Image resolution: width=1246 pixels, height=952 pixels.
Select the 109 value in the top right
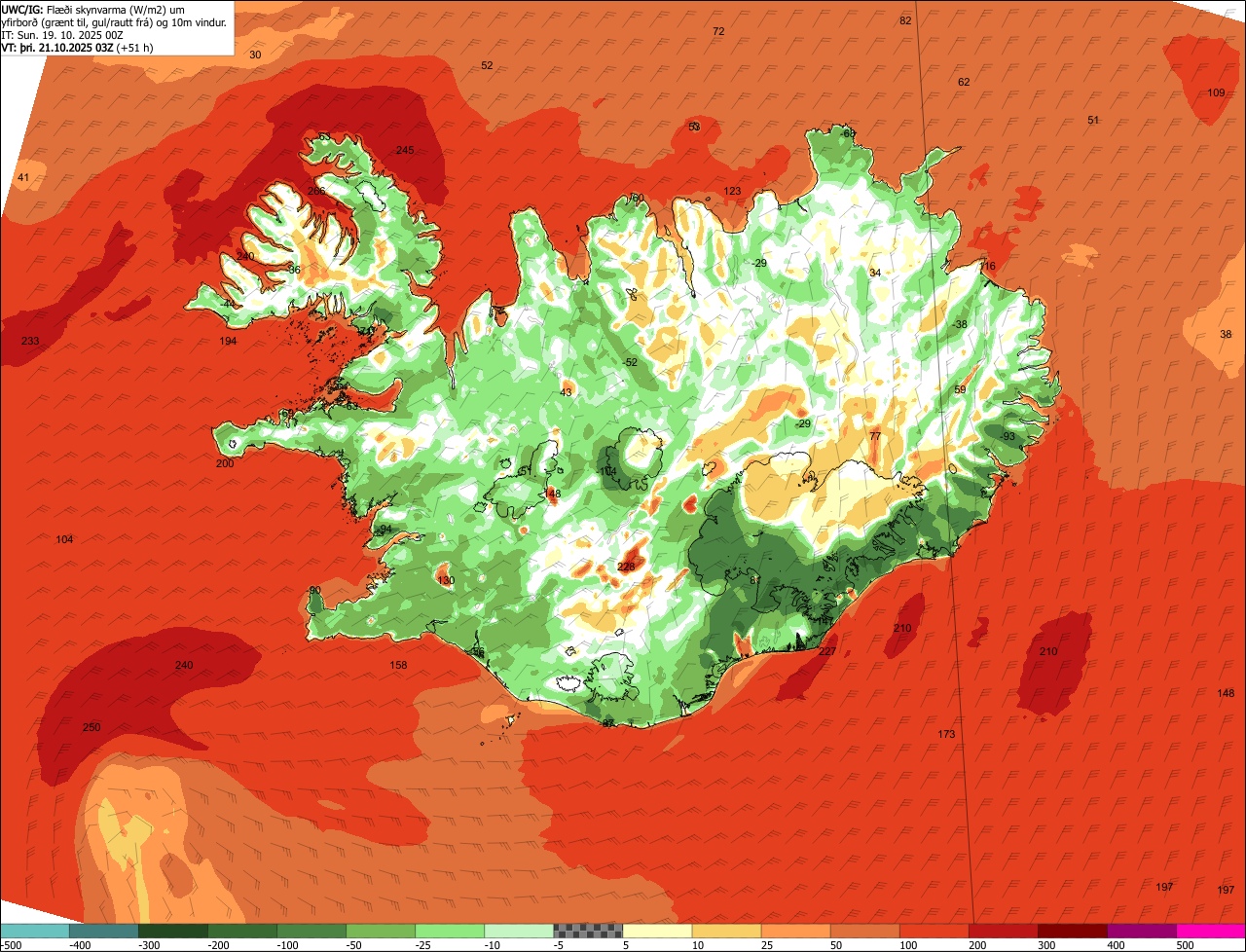(x=1217, y=92)
